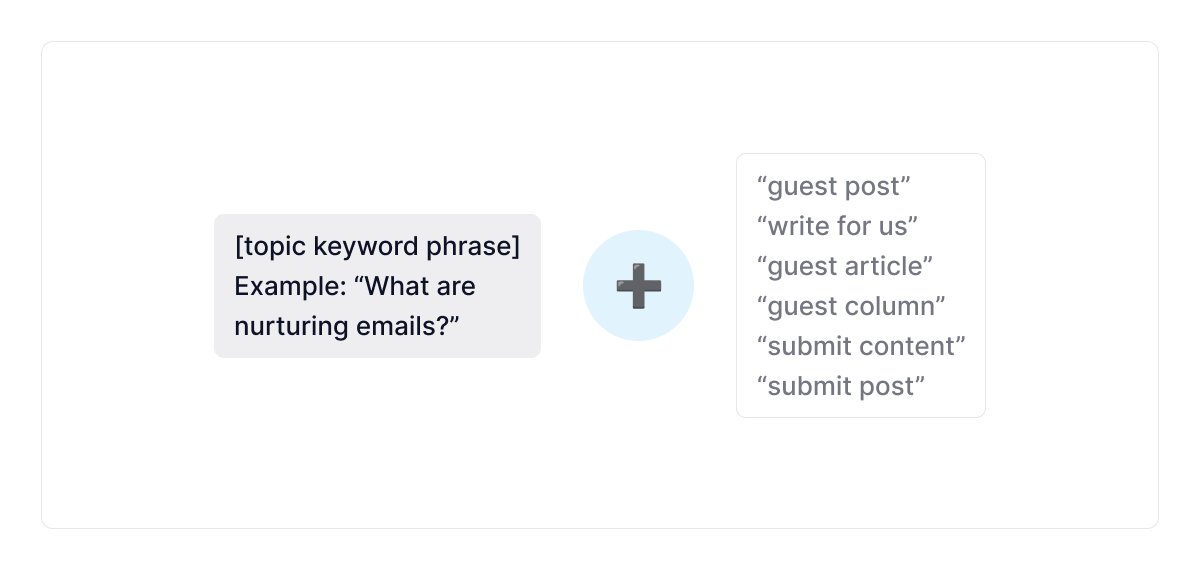Click the word “write” in the list
This screenshot has width=1200, height=570.
(797, 226)
